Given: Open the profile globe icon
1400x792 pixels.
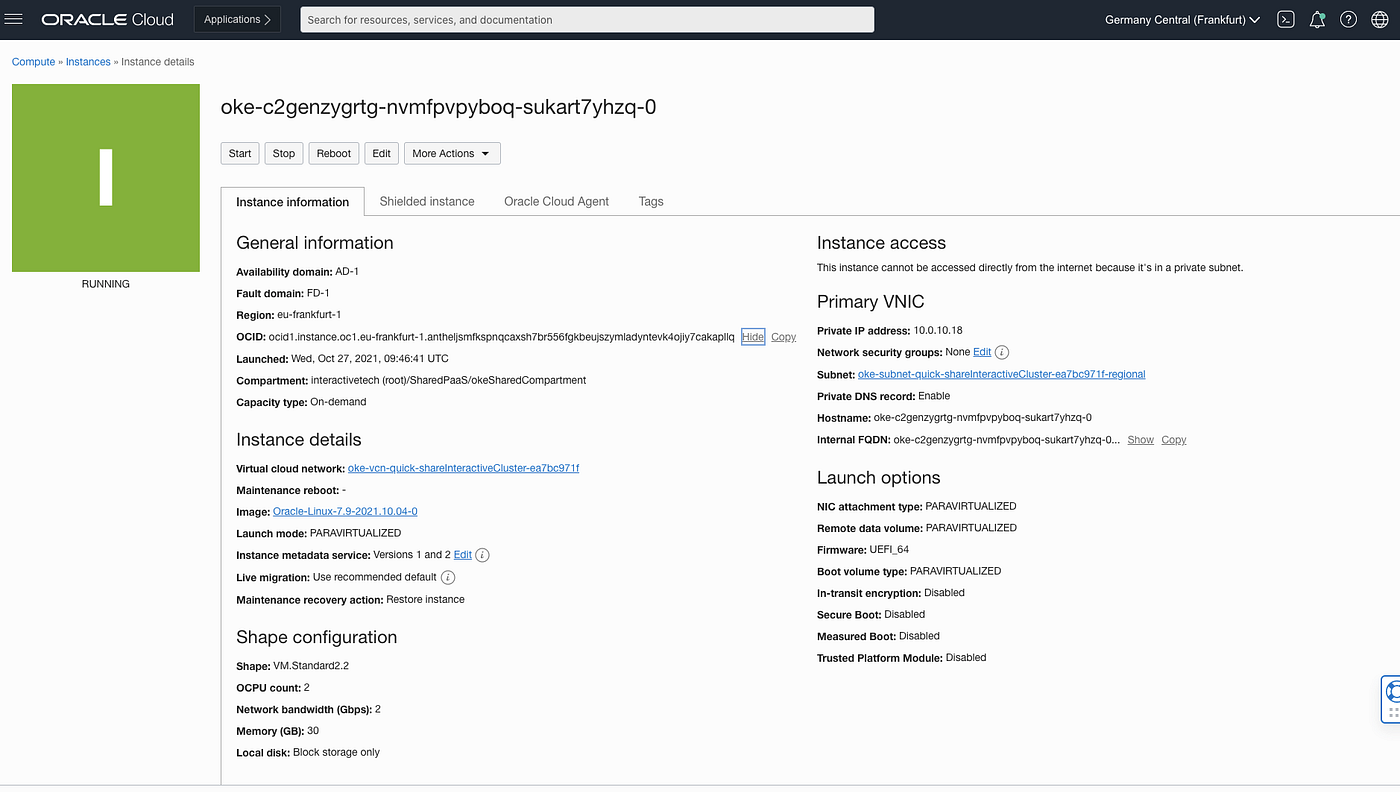Looking at the screenshot, I should [x=1379, y=19].
